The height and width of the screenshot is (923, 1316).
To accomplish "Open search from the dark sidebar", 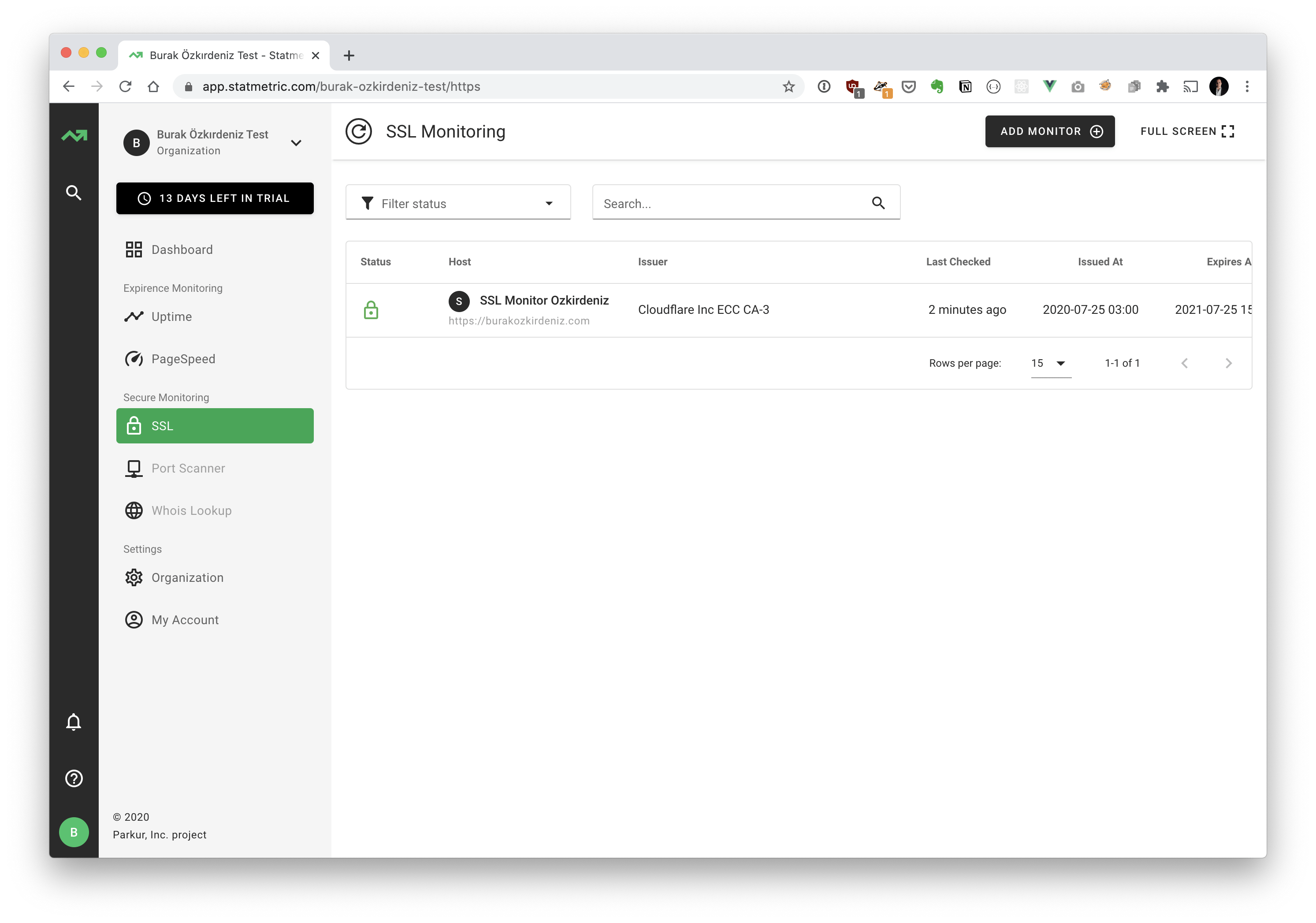I will (73, 193).
